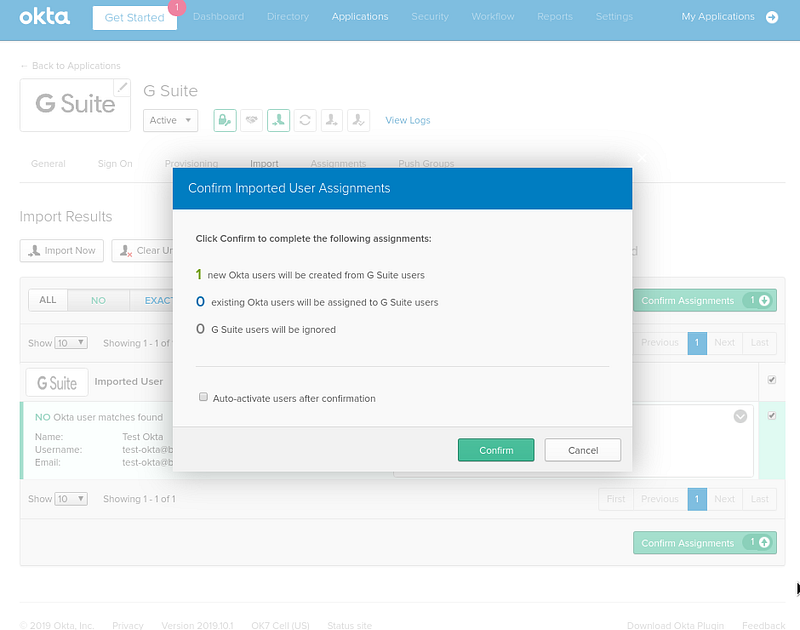Image resolution: width=800 pixels, height=630 pixels.
Task: Open the View Logs link
Action: pos(408,120)
